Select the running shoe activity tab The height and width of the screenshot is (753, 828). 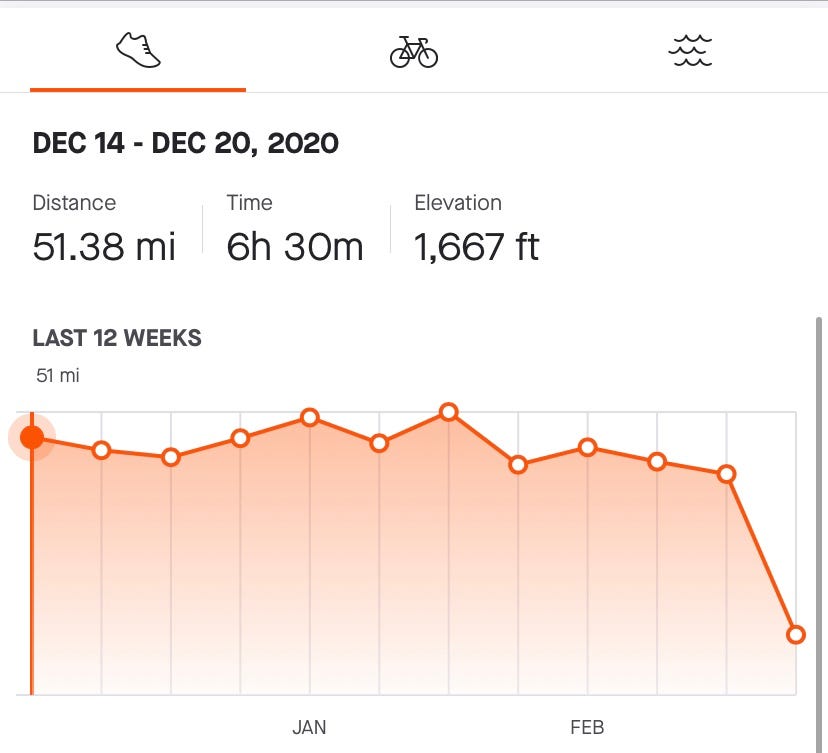138,50
